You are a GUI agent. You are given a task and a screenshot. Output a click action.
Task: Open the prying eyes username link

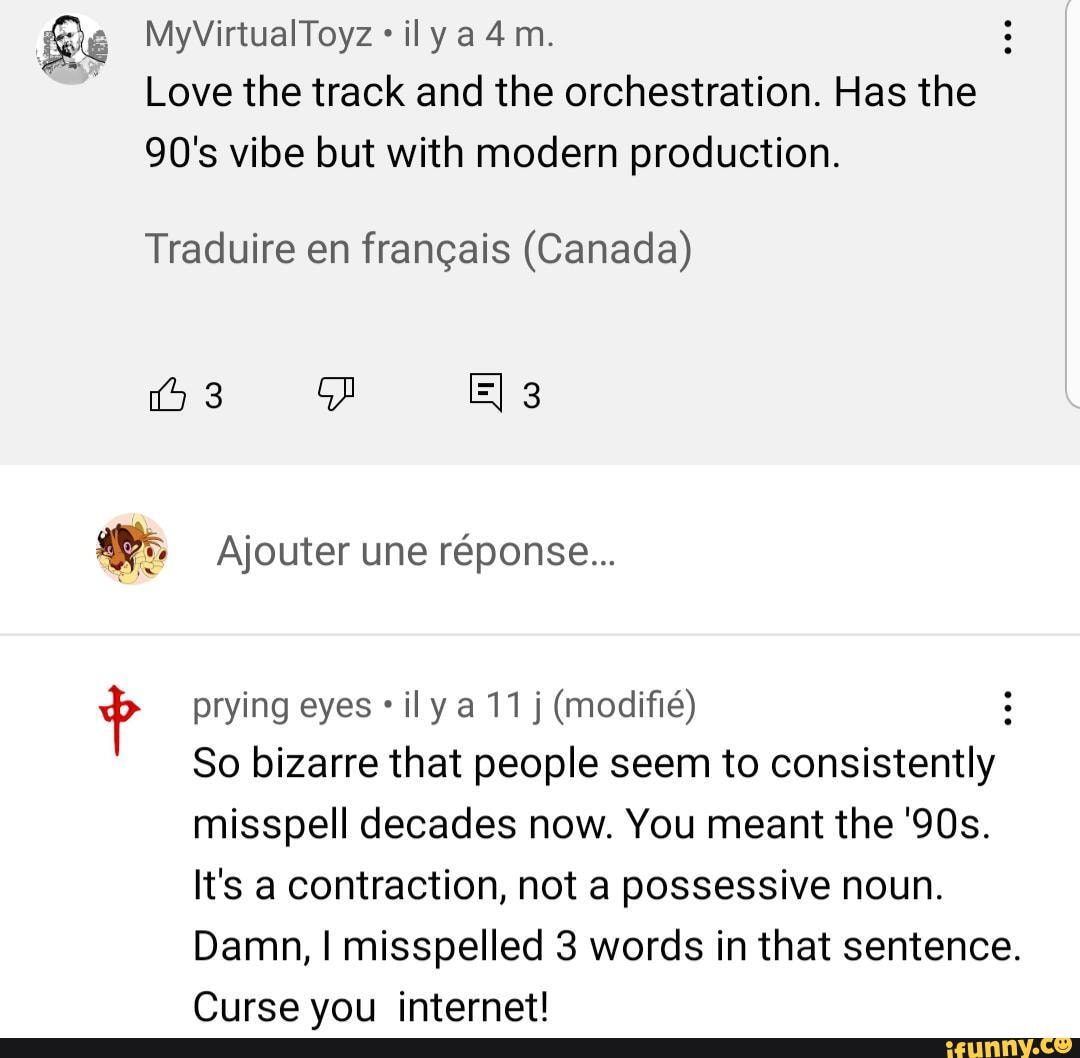click(281, 706)
